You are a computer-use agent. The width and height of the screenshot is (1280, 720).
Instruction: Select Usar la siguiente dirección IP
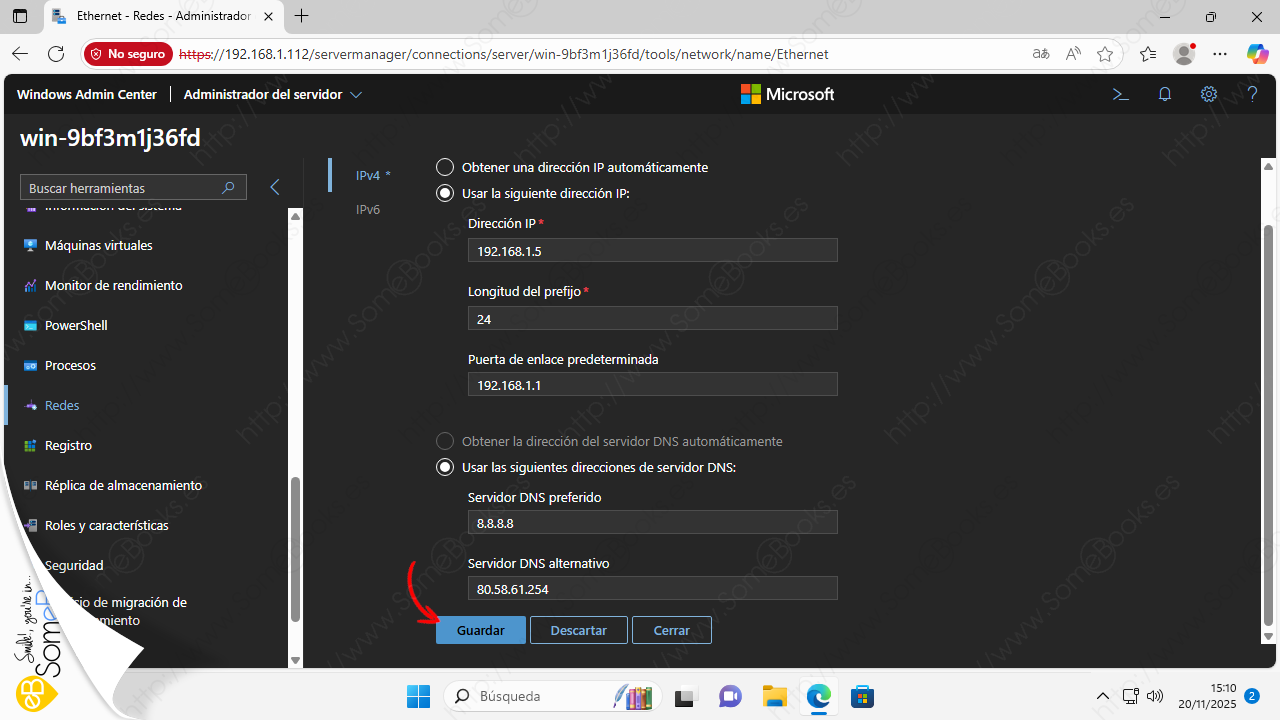[445, 193]
